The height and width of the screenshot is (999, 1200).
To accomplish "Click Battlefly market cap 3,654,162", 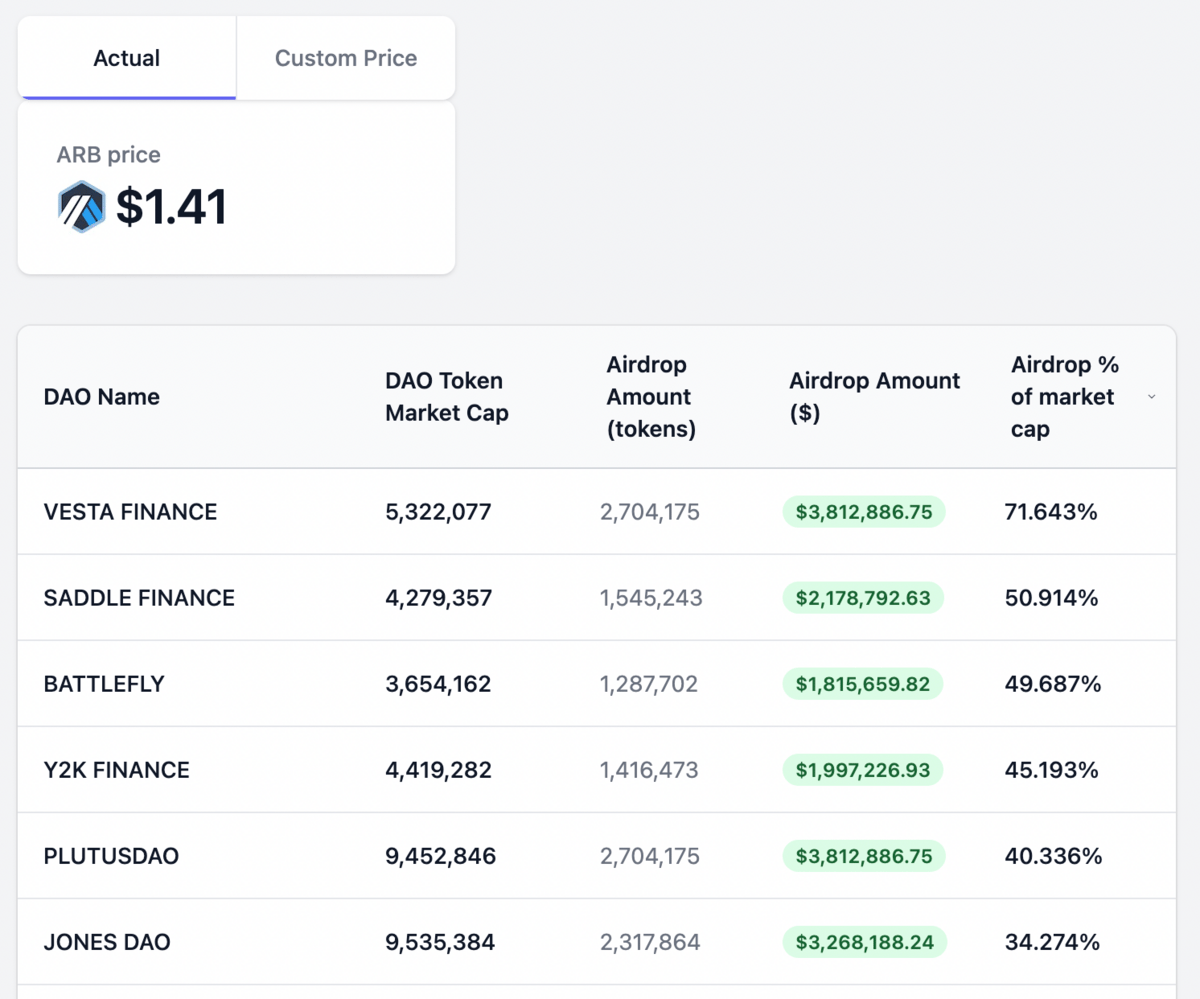I will pos(438,684).
